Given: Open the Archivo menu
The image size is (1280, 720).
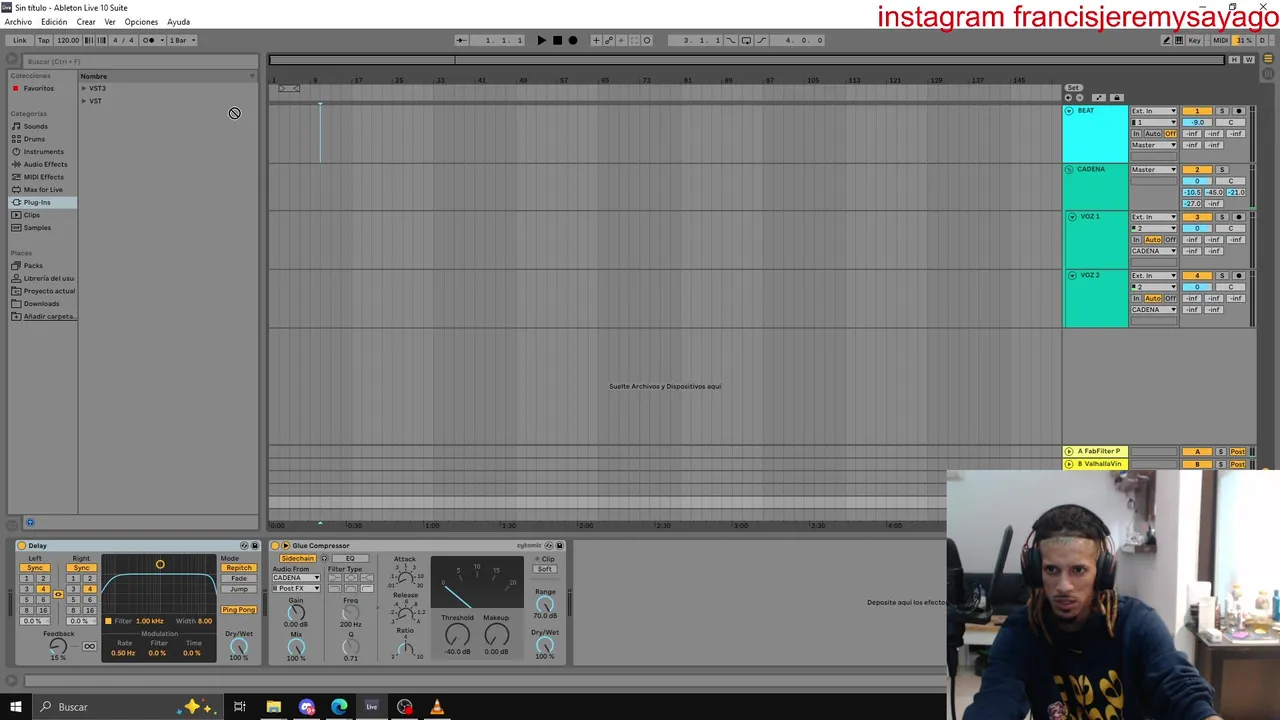Looking at the screenshot, I should 18,21.
